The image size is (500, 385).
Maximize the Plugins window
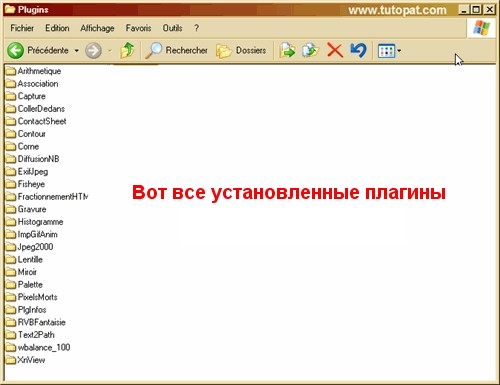pos(476,10)
